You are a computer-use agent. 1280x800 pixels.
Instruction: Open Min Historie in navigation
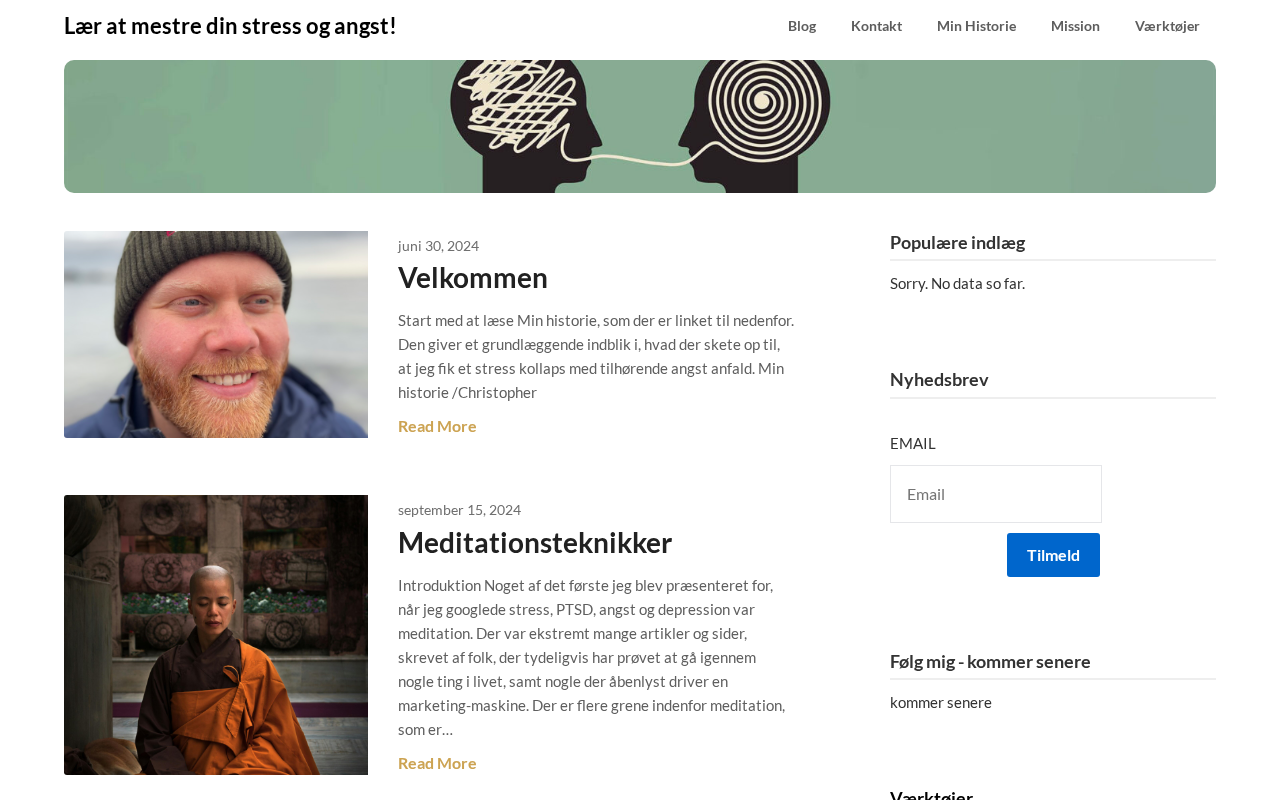tap(976, 26)
